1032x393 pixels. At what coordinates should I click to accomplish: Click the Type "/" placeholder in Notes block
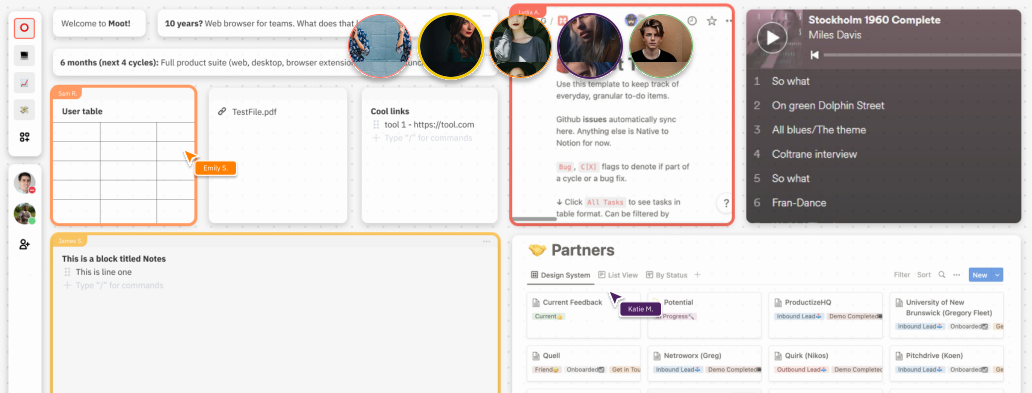tap(119, 286)
